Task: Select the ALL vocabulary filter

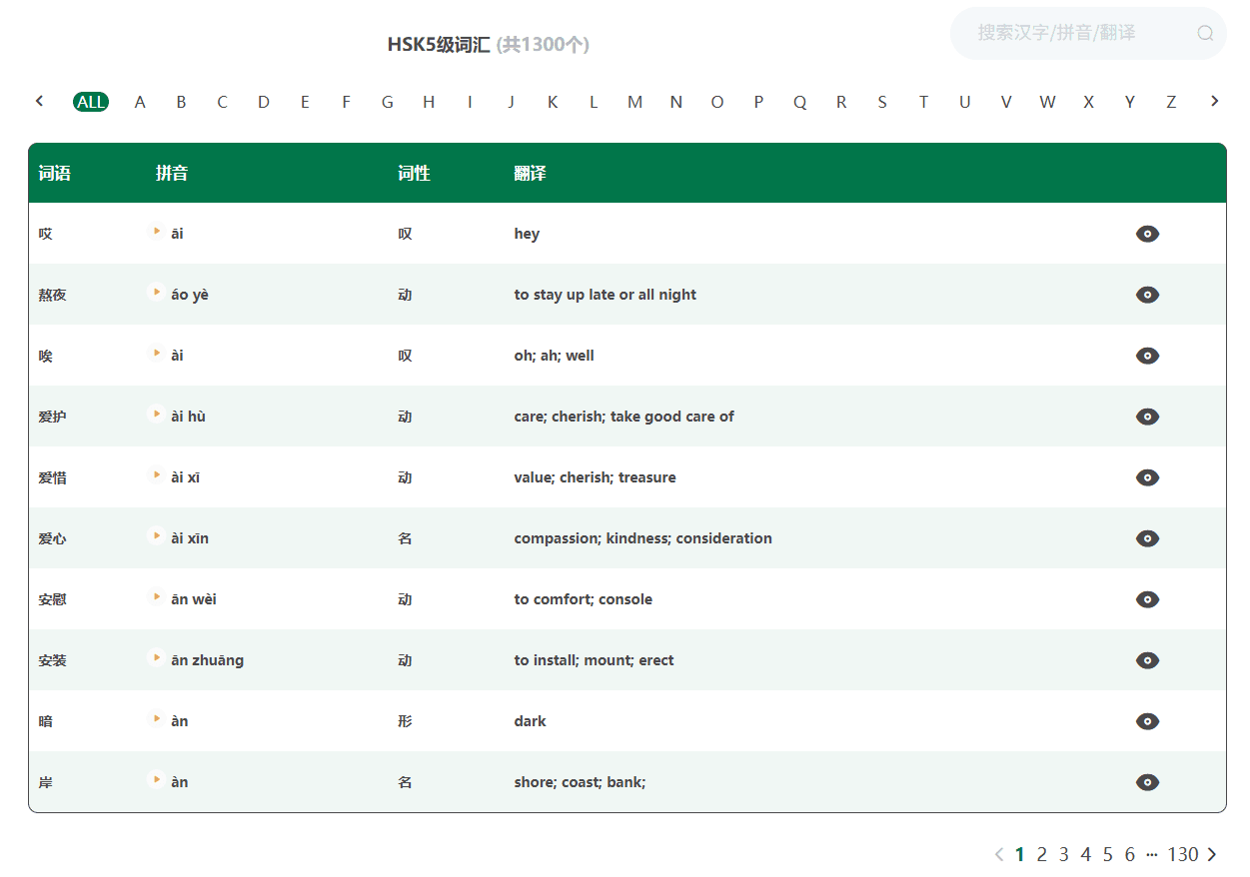Action: coord(90,101)
